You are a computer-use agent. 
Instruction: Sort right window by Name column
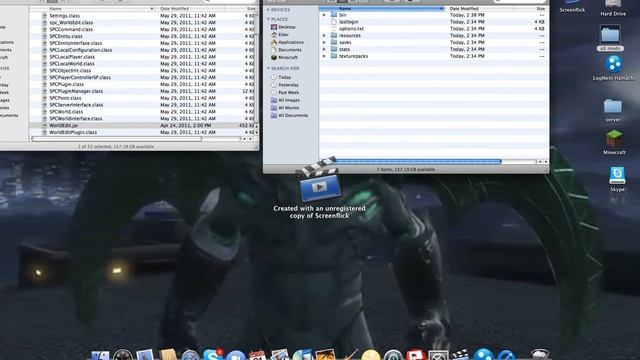pos(382,9)
